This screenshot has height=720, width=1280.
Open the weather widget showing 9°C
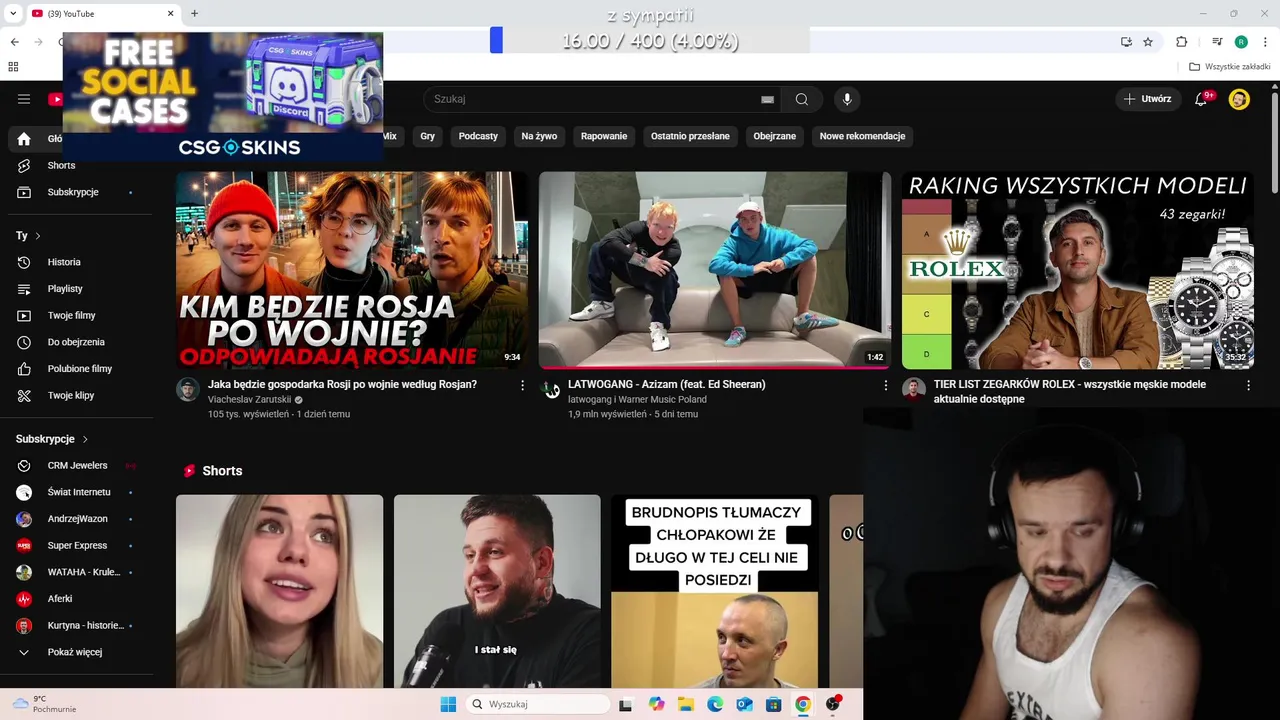coord(45,704)
